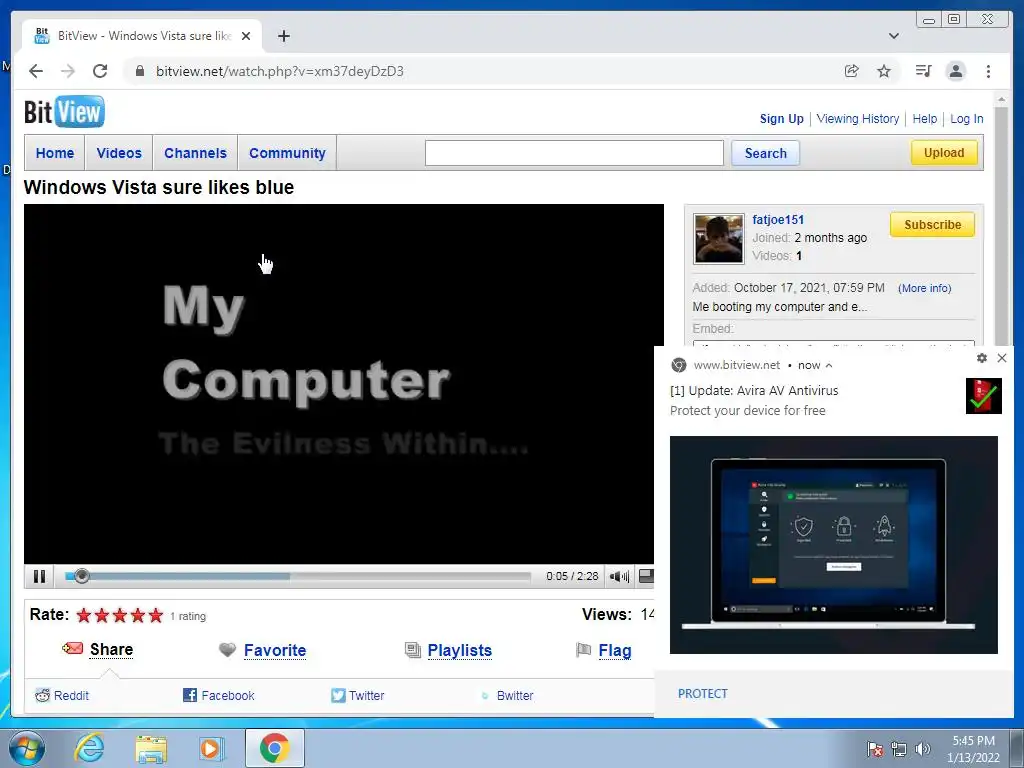Screen dimensions: 1024x768
Task: Open Chrome three-dot menu
Action: click(988, 71)
